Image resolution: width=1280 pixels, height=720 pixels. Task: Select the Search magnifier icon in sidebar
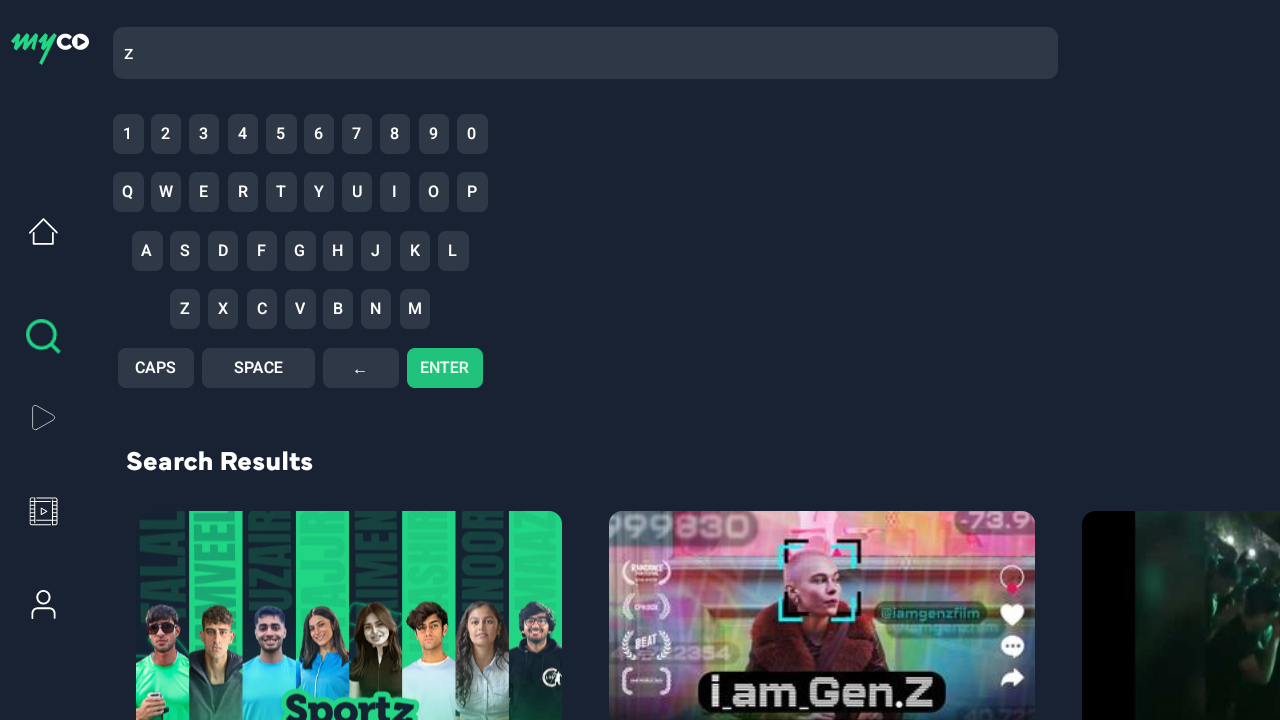[x=43, y=337]
